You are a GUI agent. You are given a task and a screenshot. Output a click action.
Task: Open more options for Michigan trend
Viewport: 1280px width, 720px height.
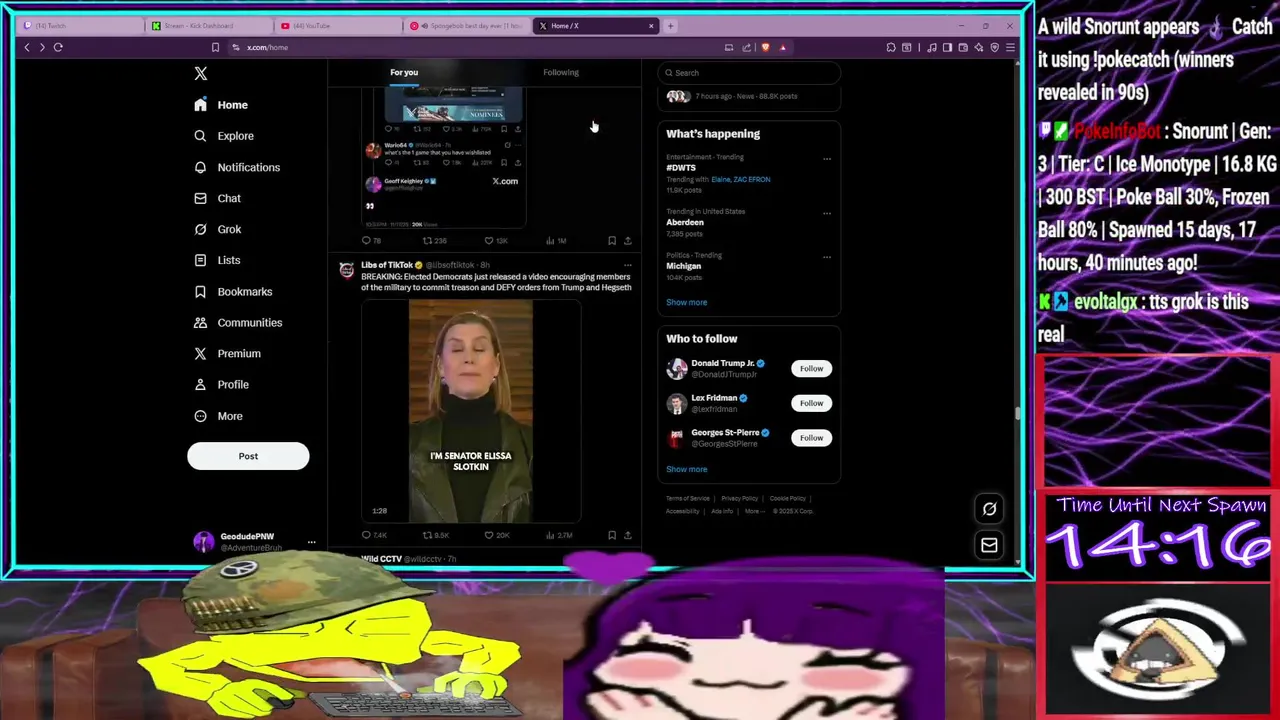827,256
